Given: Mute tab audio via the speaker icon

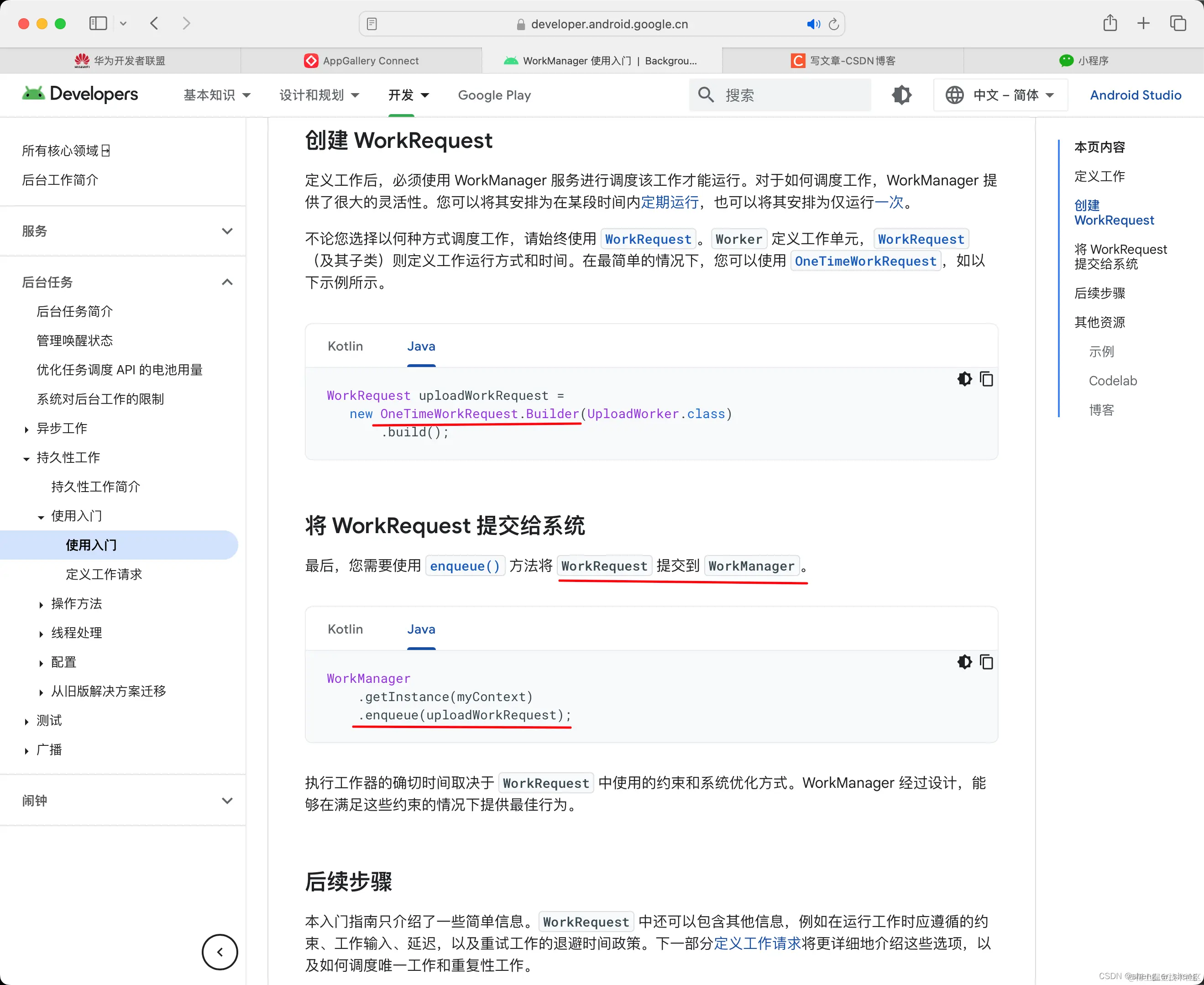Looking at the screenshot, I should pyautogui.click(x=814, y=24).
